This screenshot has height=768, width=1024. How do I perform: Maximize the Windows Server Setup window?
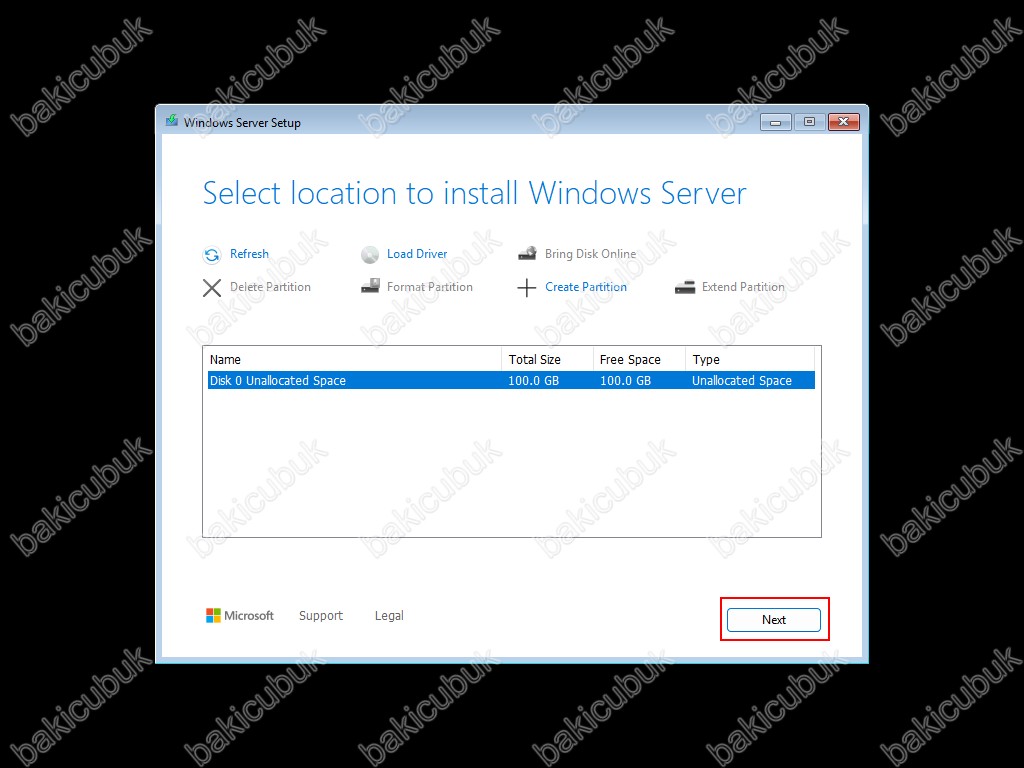810,122
